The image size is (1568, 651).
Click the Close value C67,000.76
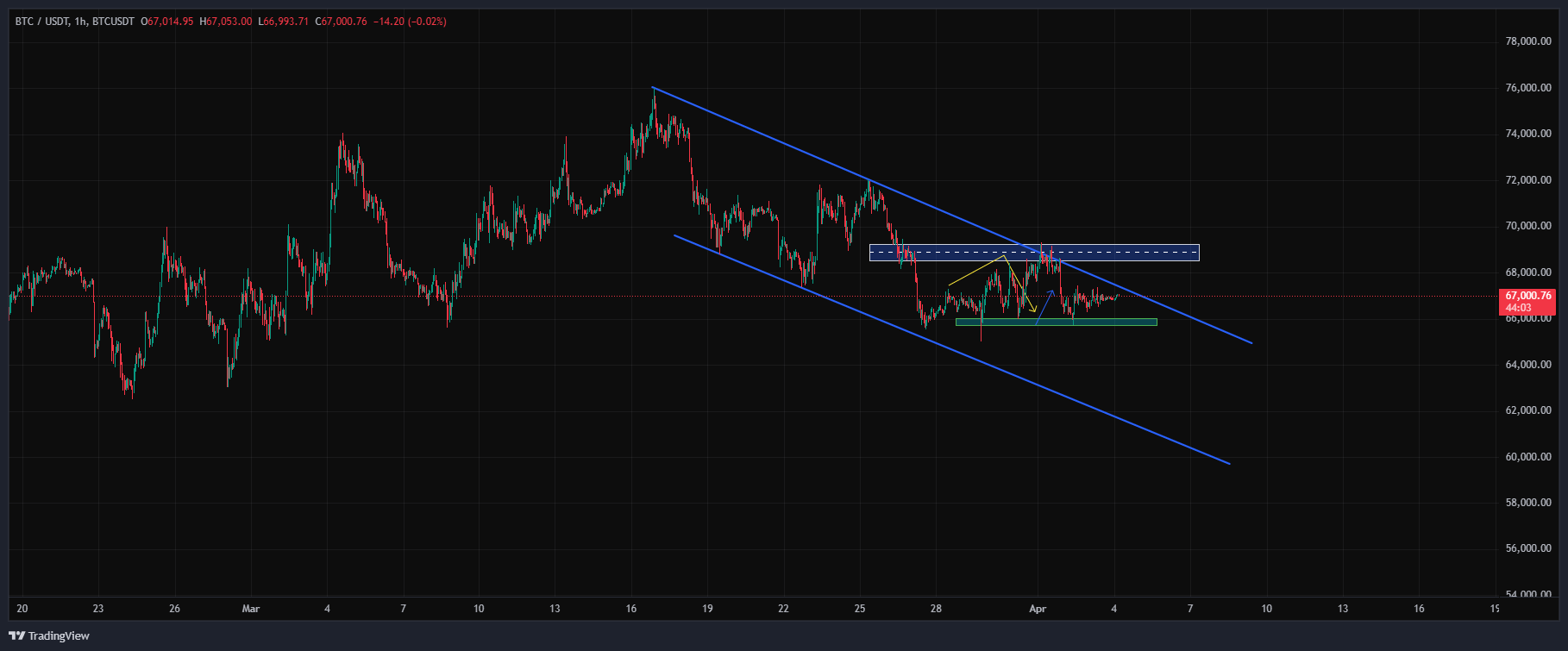(x=341, y=22)
